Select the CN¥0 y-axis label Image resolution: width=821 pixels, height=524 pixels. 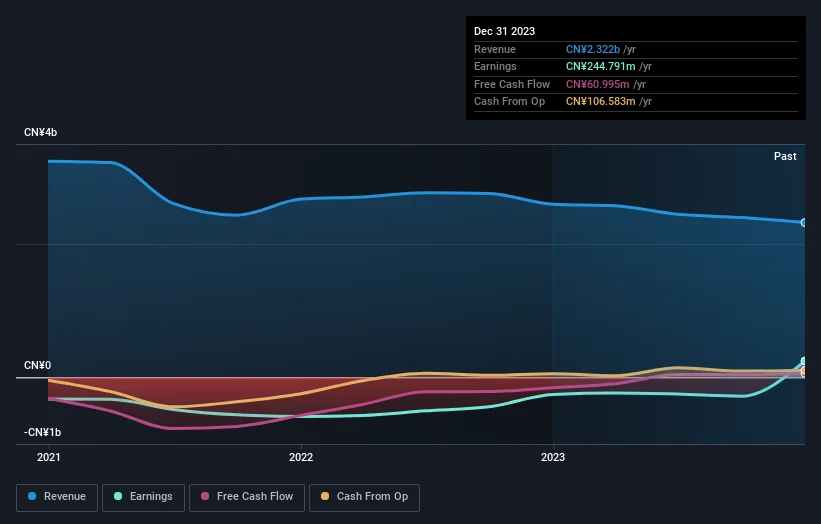[37, 365]
